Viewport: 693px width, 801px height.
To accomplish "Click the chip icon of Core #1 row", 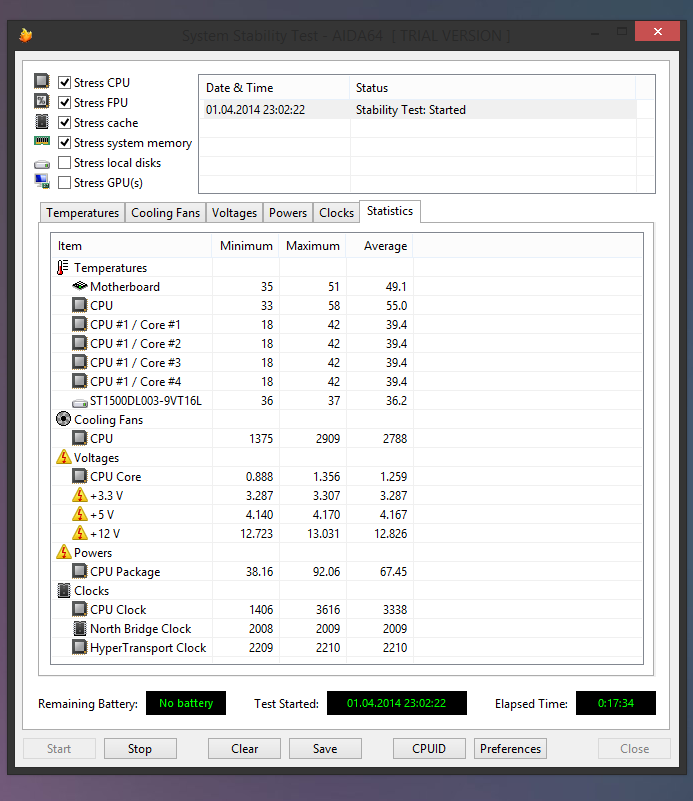I will tap(79, 324).
